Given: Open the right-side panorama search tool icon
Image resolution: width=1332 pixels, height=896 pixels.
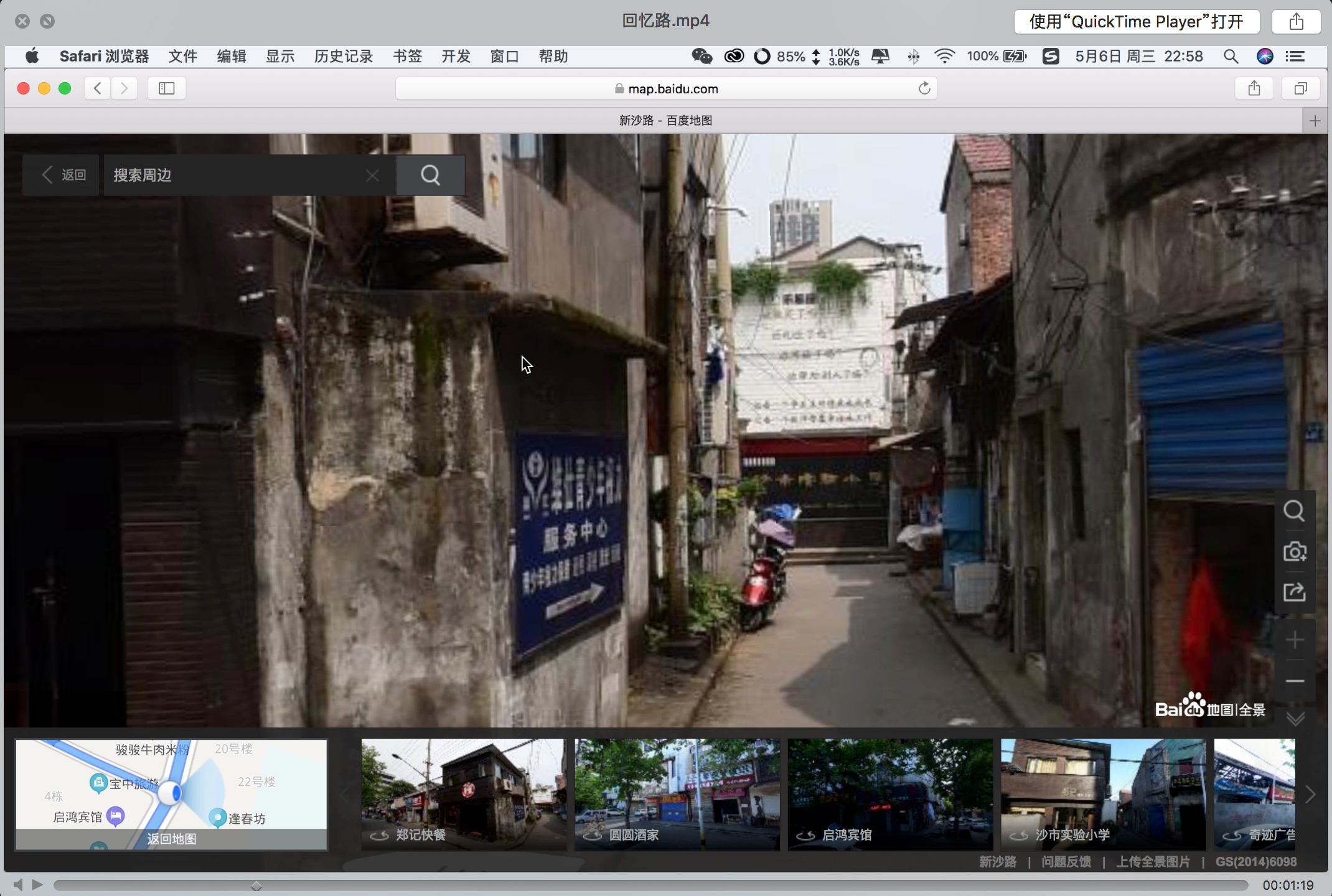Looking at the screenshot, I should pos(1294,511).
